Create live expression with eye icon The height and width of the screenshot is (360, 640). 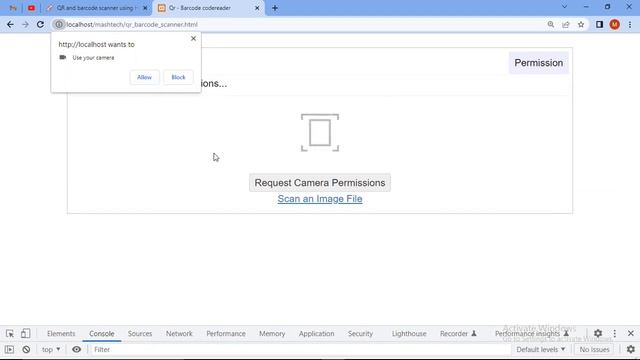point(76,349)
